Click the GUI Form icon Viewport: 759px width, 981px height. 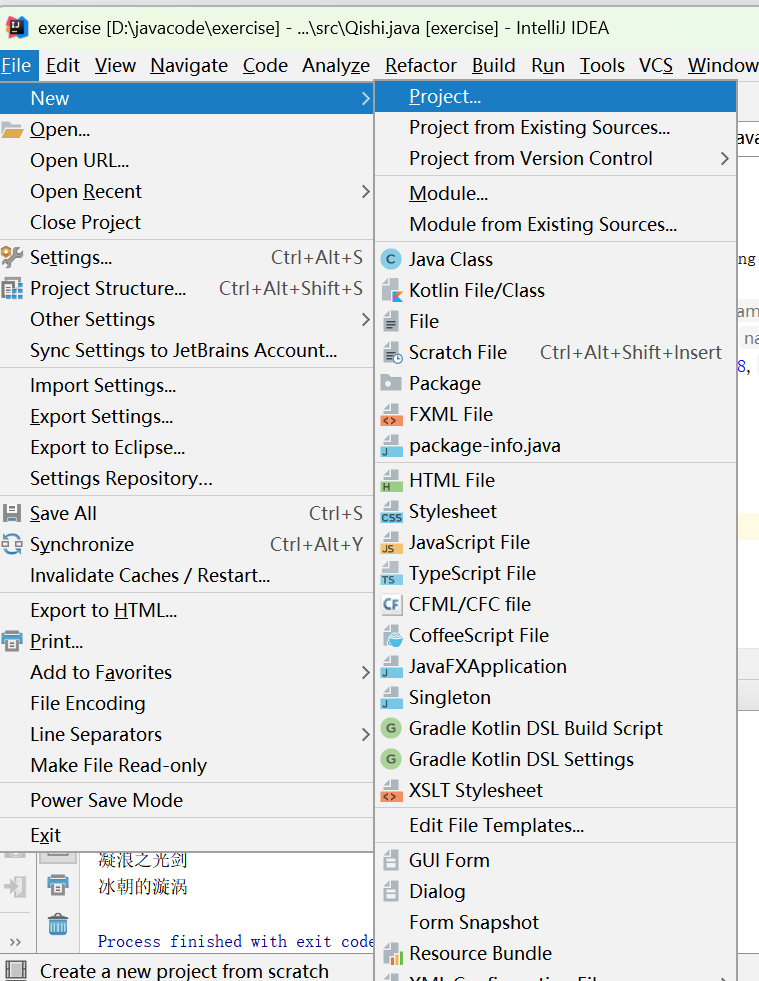pyautogui.click(x=391, y=860)
